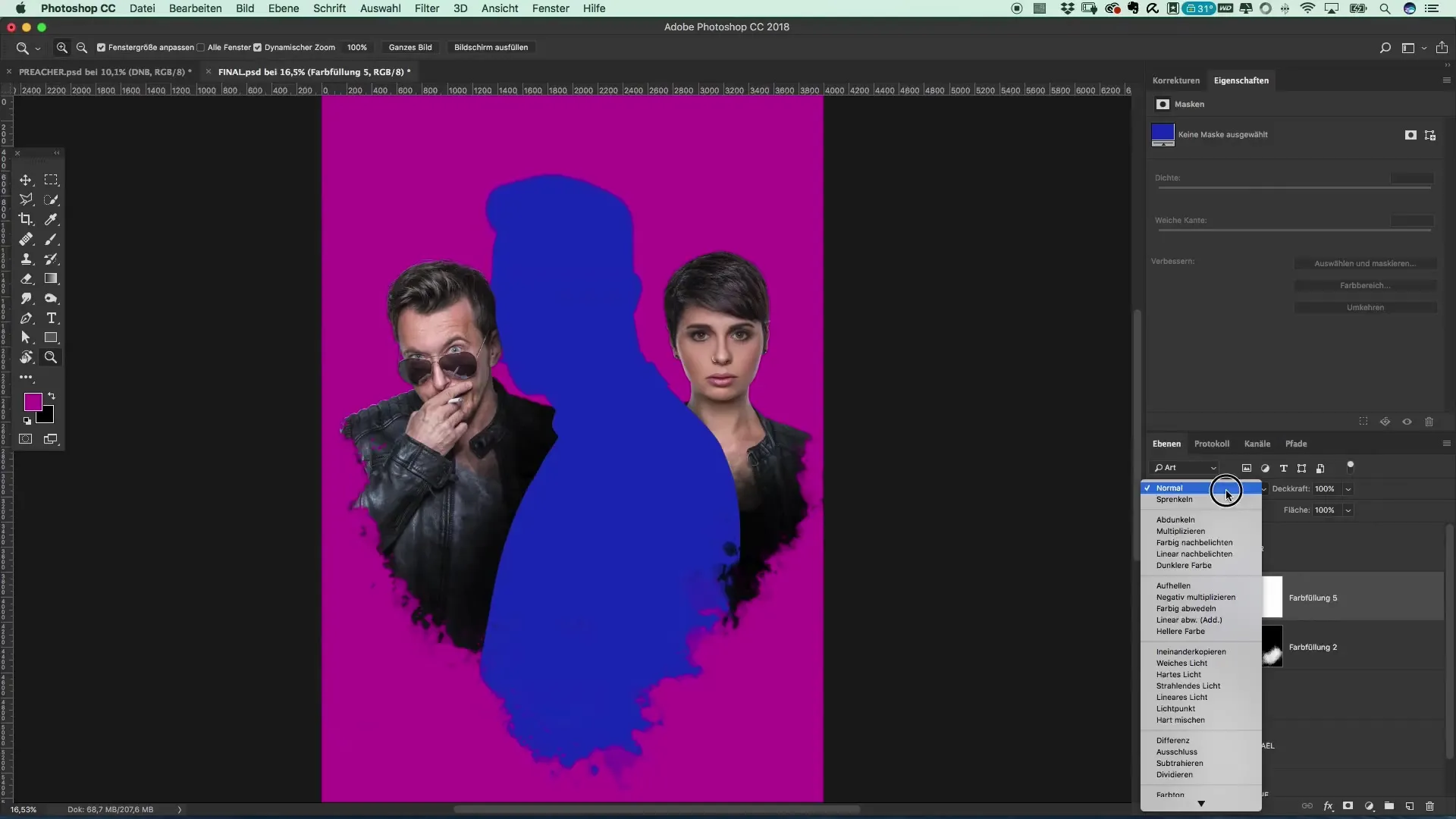Click Zoom In option in options bar
Viewport: 1456px width, 819px height.
[62, 47]
